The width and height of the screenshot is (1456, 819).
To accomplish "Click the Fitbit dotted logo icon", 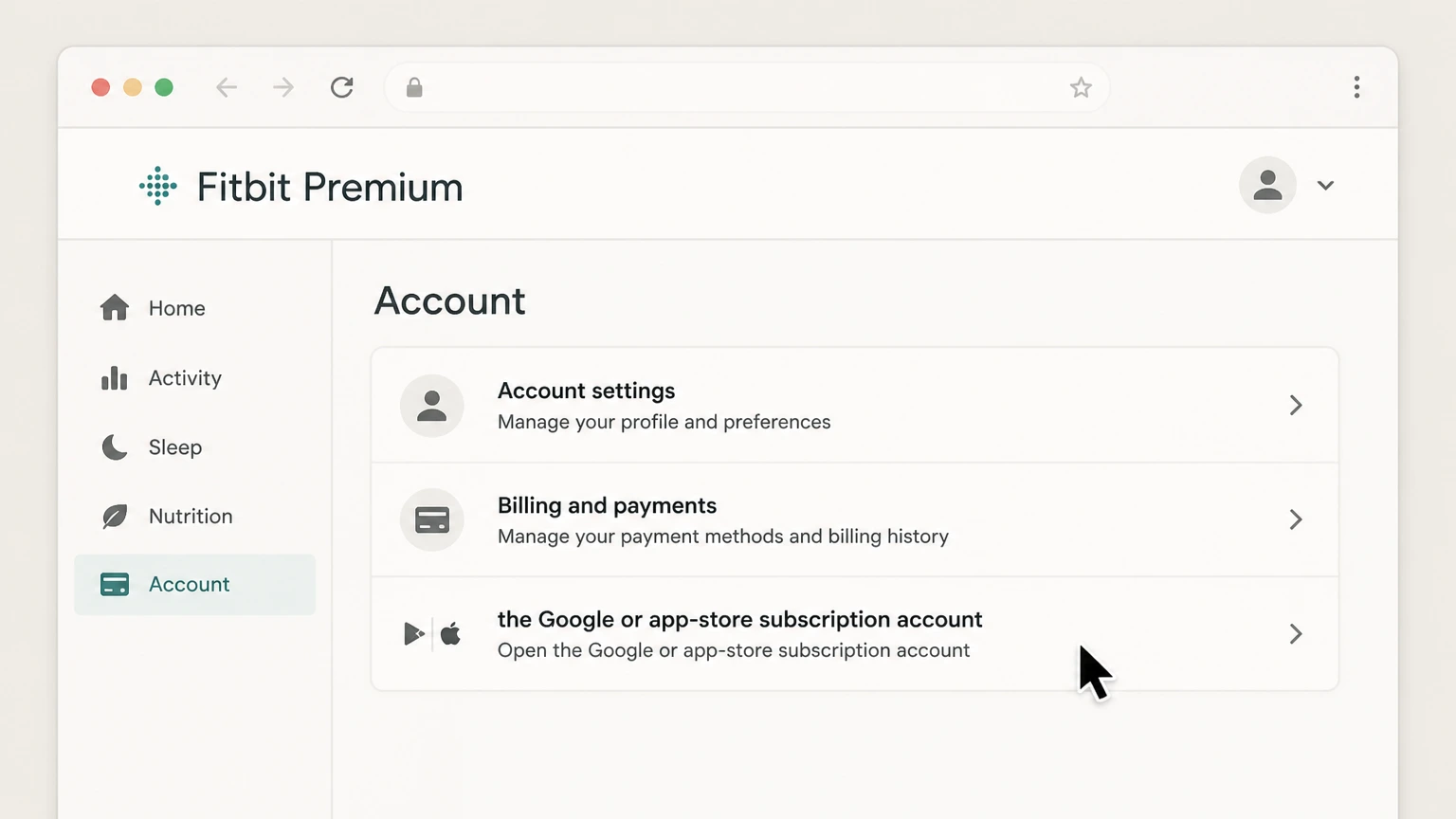I will click(158, 186).
